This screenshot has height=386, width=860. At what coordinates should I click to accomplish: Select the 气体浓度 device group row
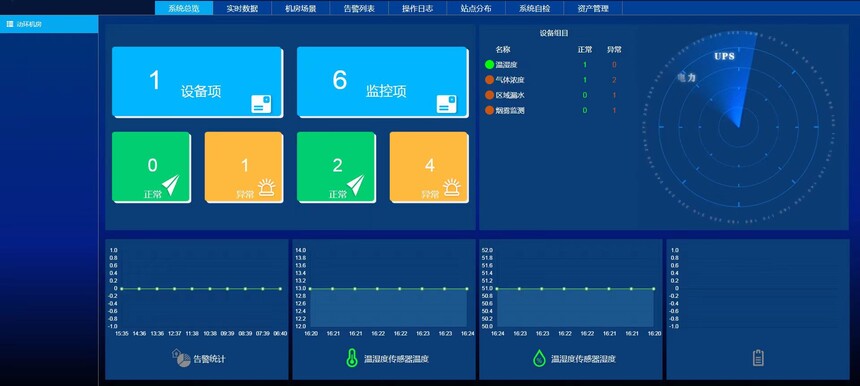[554, 80]
